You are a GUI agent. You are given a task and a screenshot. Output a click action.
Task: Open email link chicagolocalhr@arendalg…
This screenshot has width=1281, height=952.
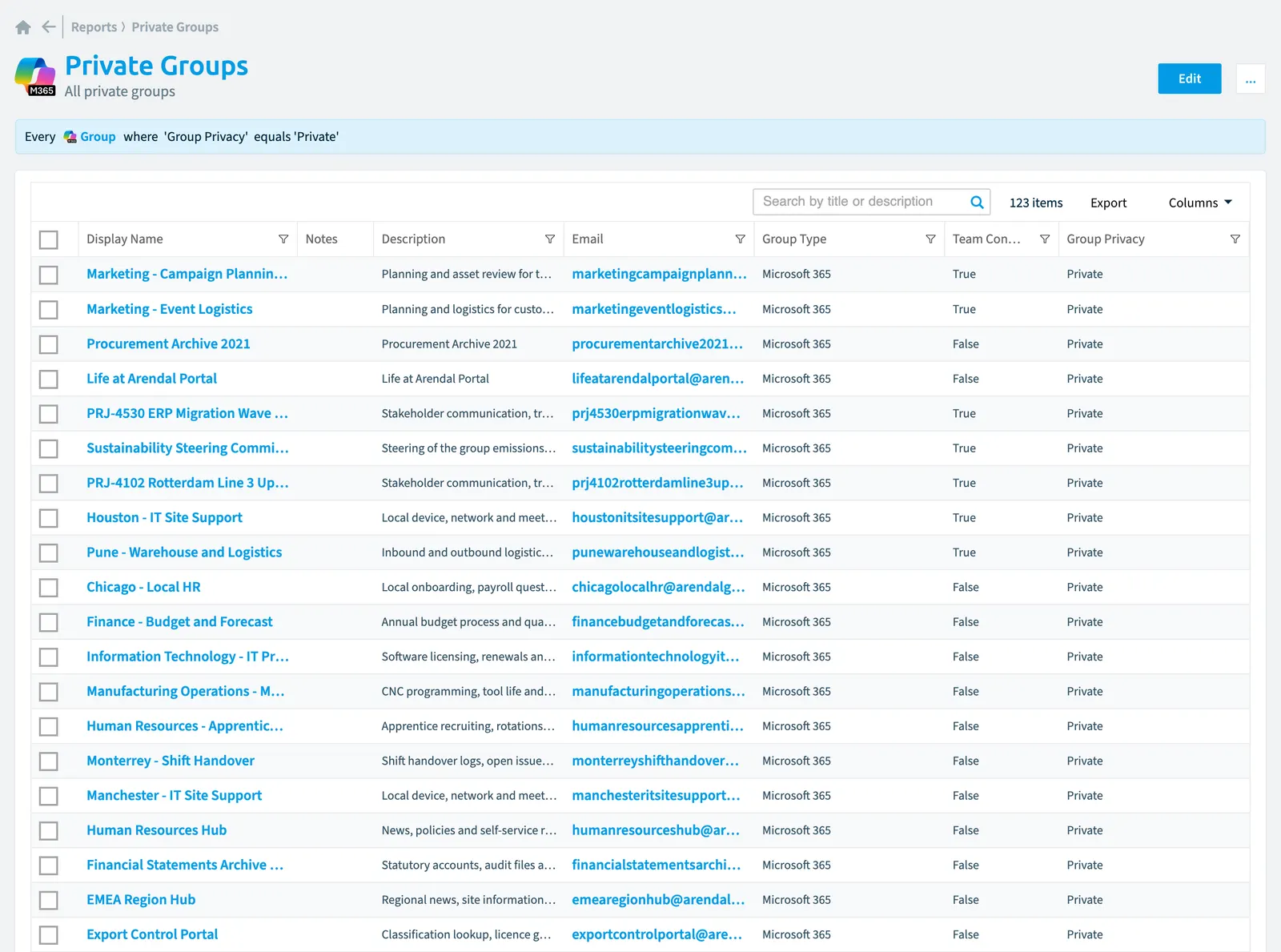[x=658, y=587]
